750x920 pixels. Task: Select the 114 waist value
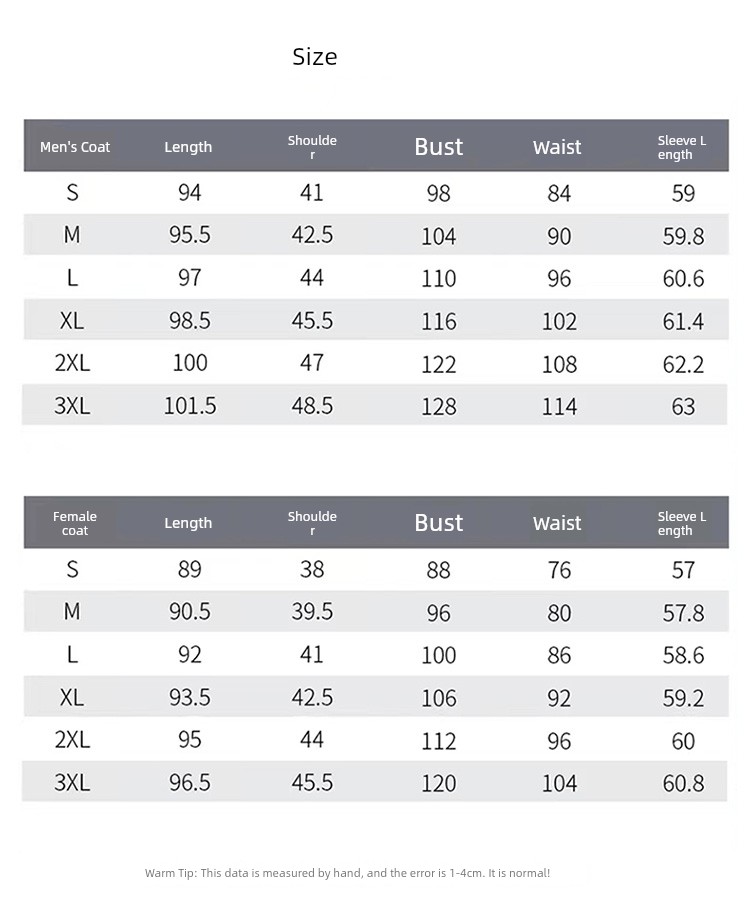(559, 407)
